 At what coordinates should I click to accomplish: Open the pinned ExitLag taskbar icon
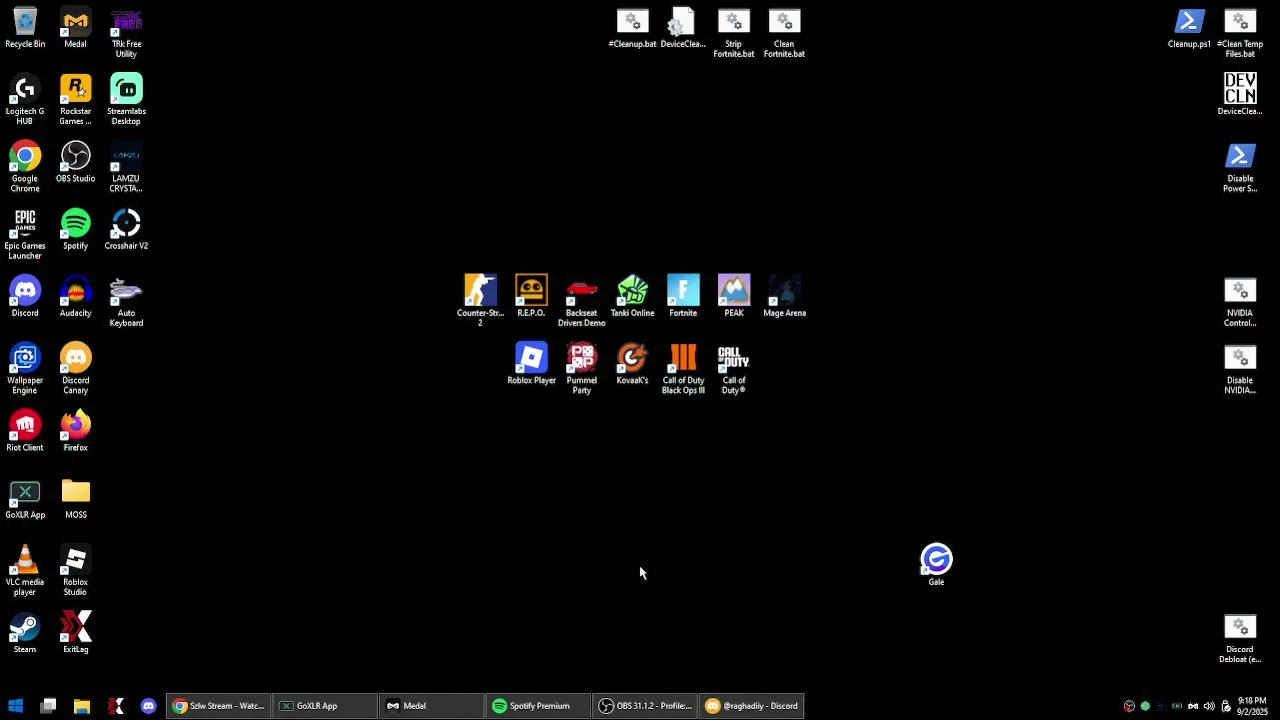(x=115, y=706)
